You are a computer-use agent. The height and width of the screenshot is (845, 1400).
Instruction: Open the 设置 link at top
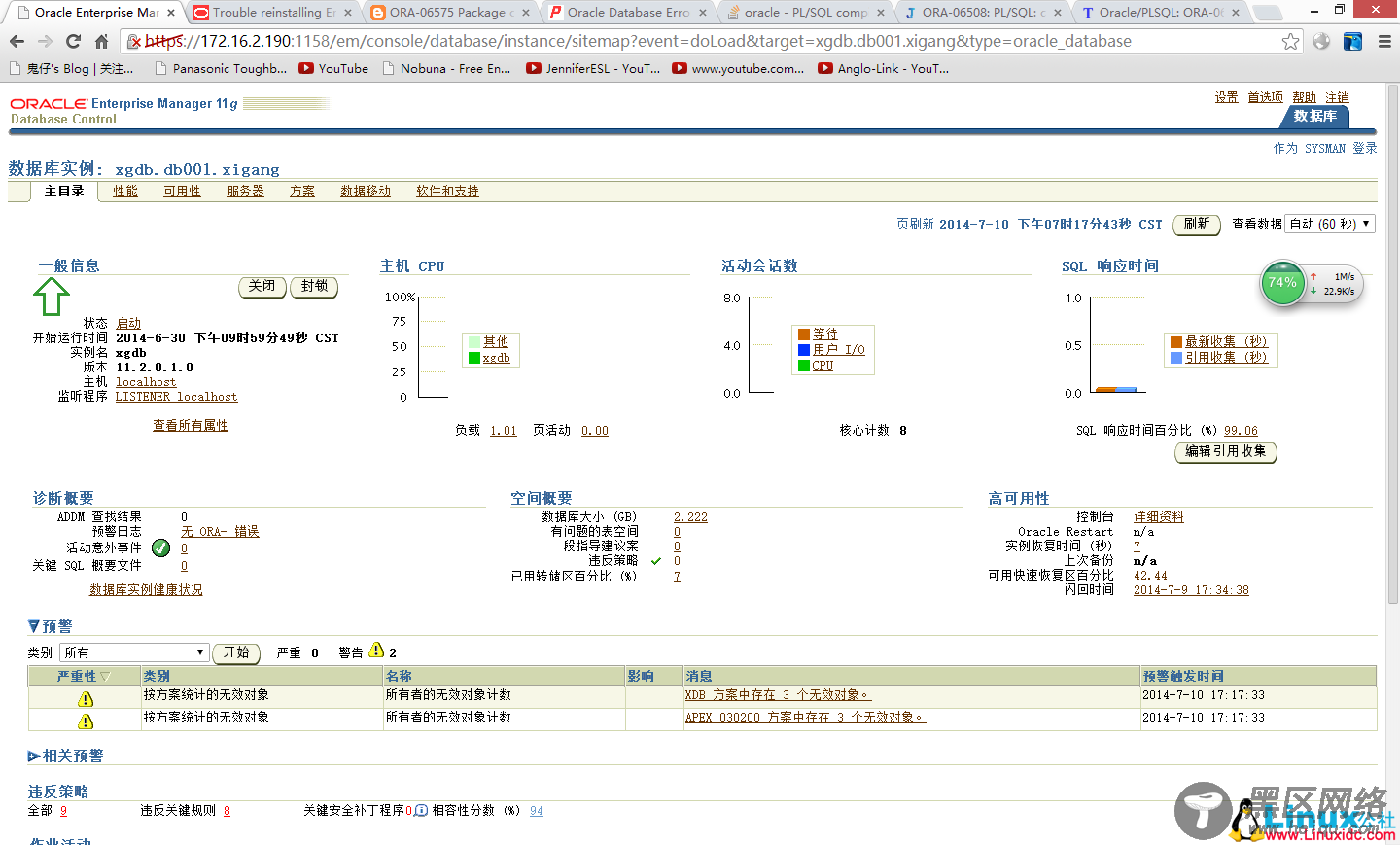(x=1227, y=97)
